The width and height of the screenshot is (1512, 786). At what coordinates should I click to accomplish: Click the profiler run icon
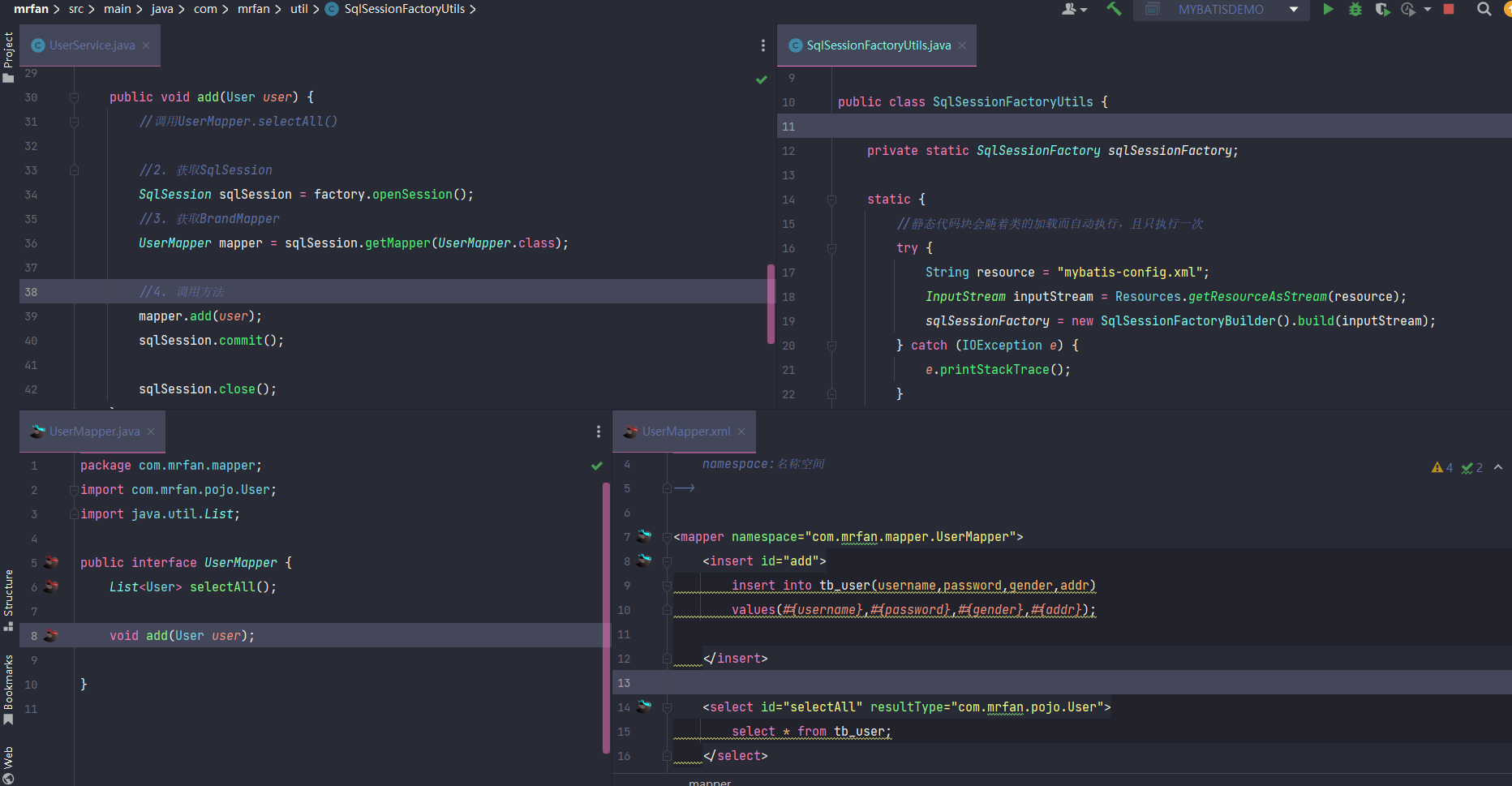point(1408,10)
